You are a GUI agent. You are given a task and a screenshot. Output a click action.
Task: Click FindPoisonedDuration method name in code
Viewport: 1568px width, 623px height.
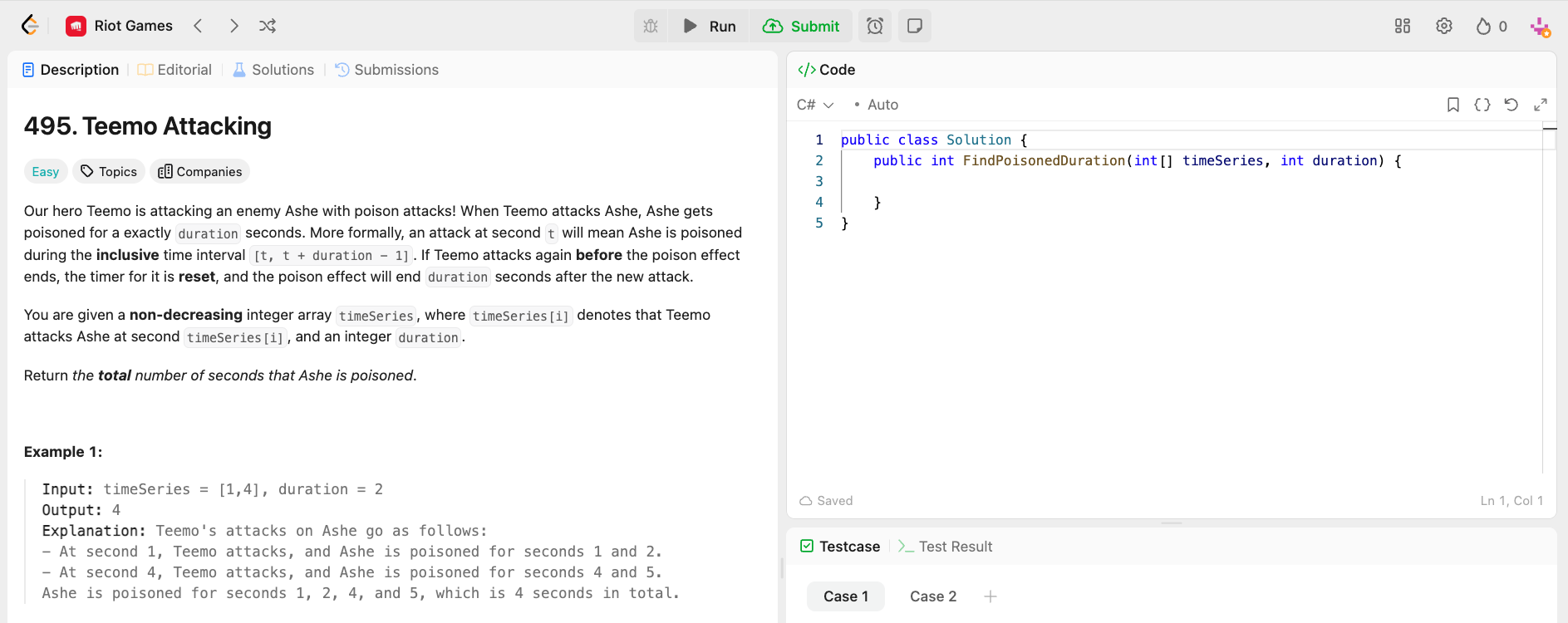coord(1044,160)
